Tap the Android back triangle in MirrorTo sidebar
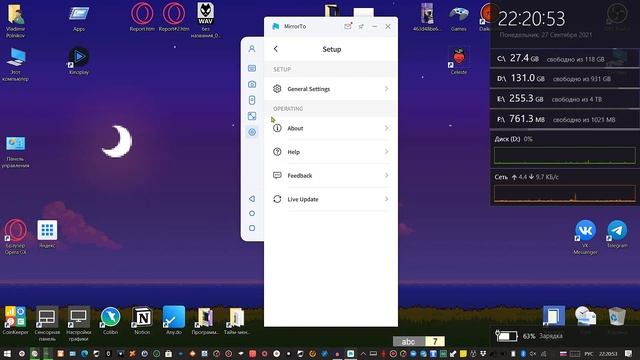The image size is (640, 360). click(252, 199)
